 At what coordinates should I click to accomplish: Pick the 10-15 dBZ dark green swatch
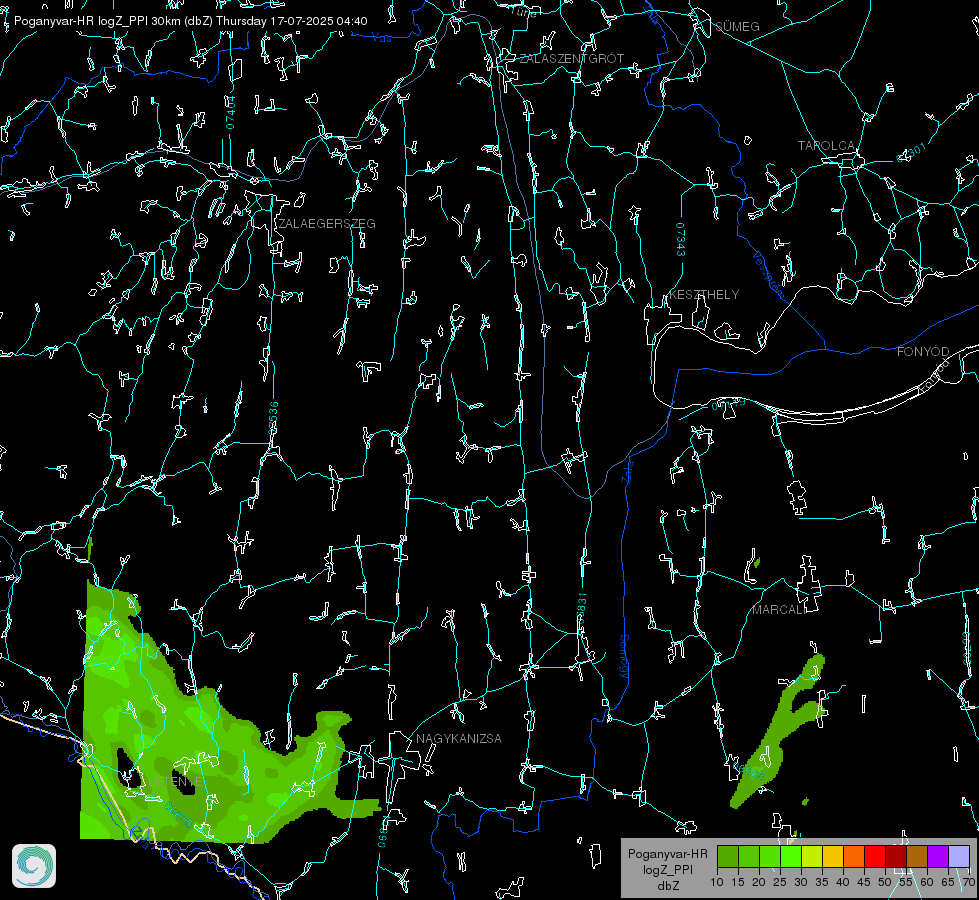click(728, 857)
